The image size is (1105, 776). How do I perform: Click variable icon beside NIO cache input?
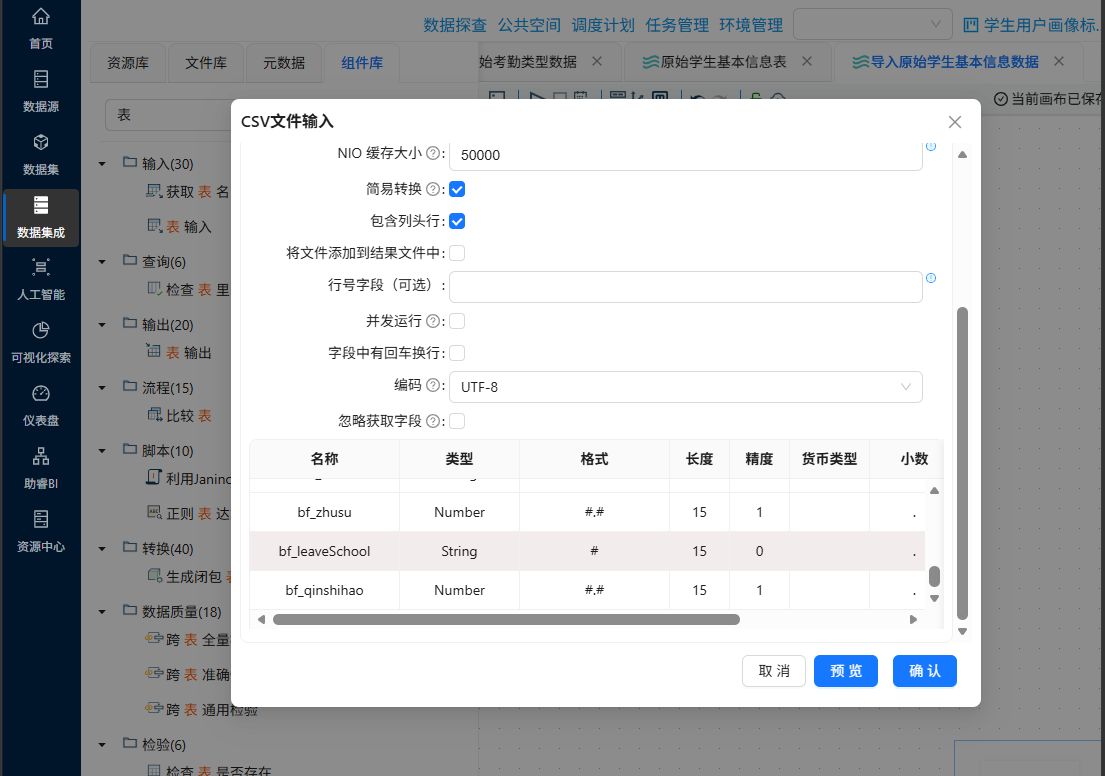pos(931,147)
